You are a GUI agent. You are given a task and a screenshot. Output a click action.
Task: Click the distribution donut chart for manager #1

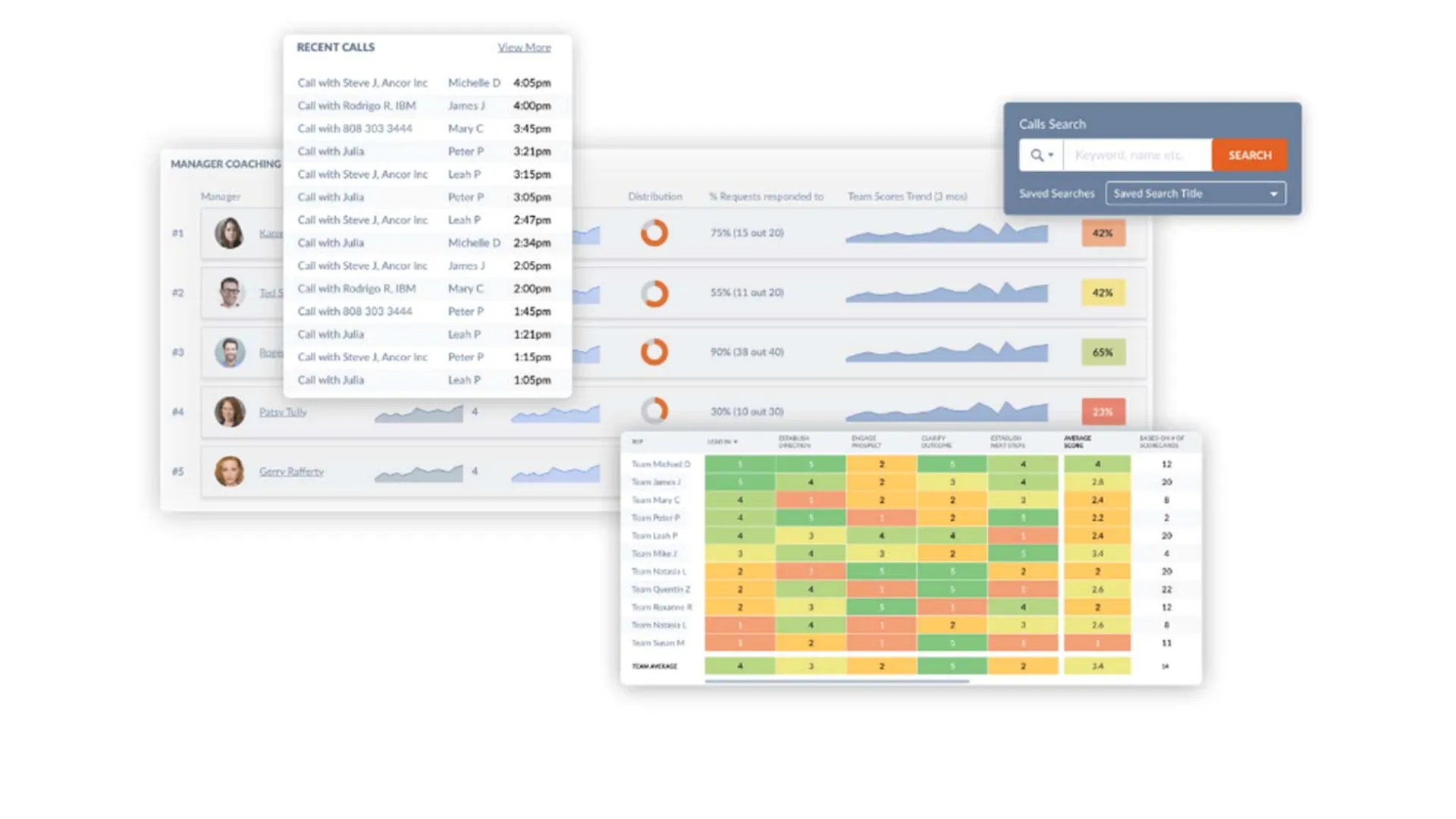coord(654,233)
